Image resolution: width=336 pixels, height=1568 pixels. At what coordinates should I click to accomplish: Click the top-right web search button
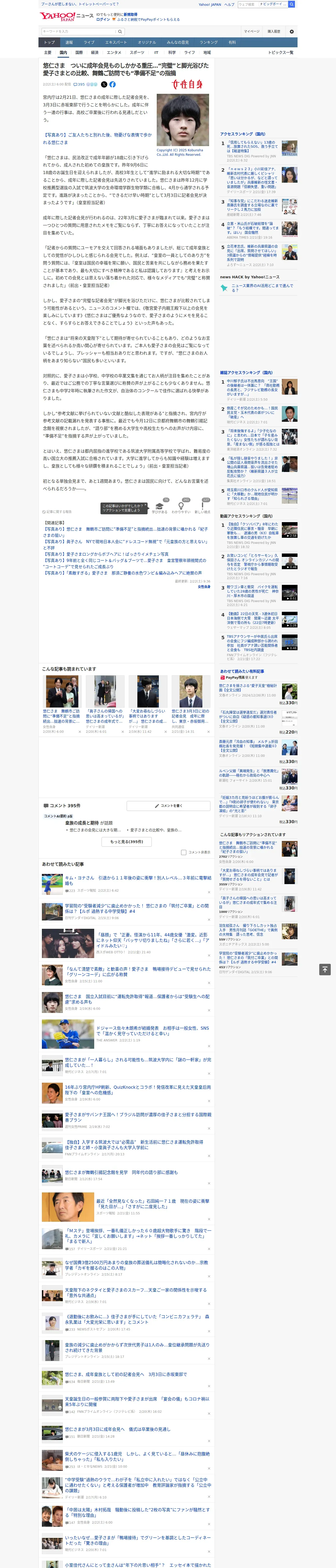point(292,4)
